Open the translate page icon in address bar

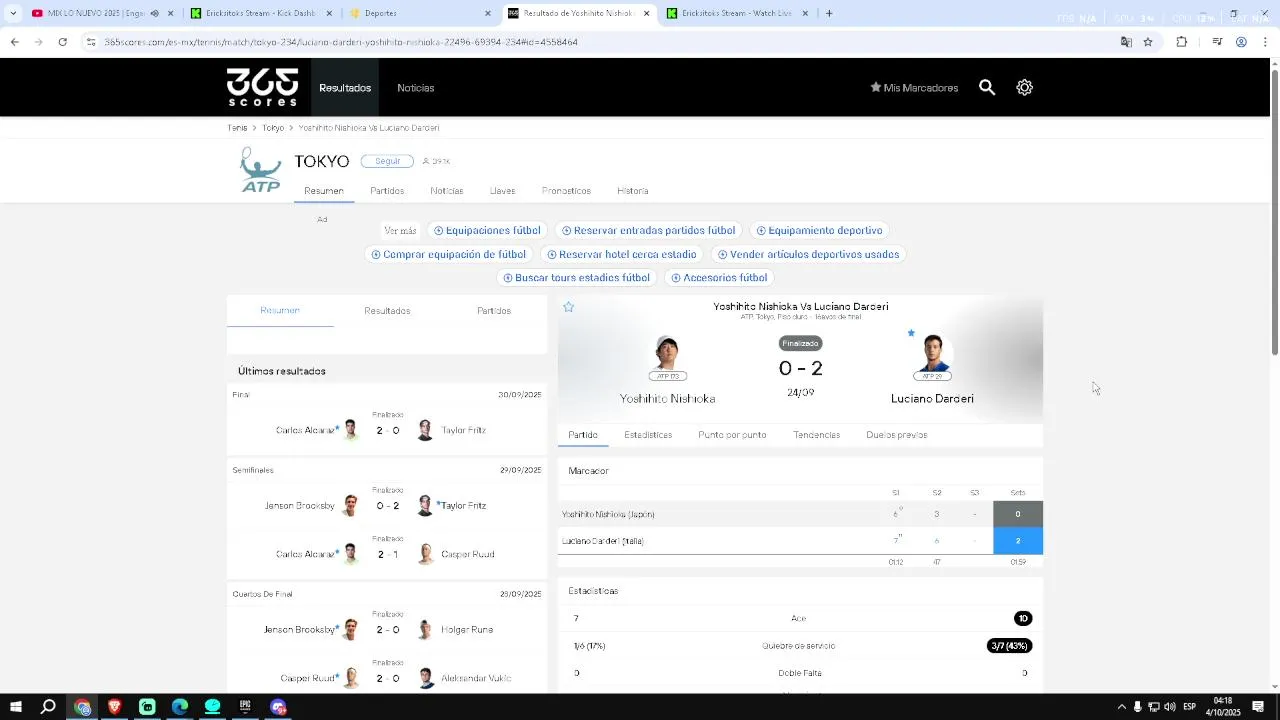[x=1126, y=42]
